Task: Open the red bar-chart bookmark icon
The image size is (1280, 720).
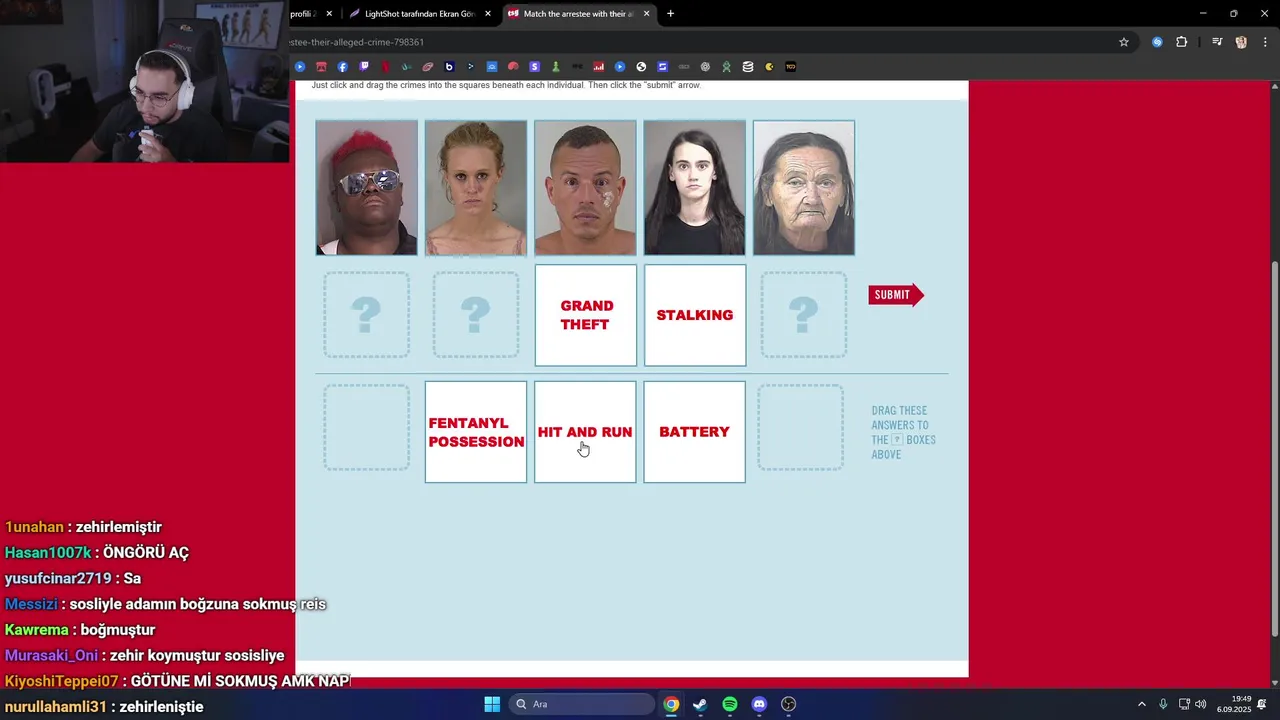Action: (598, 67)
